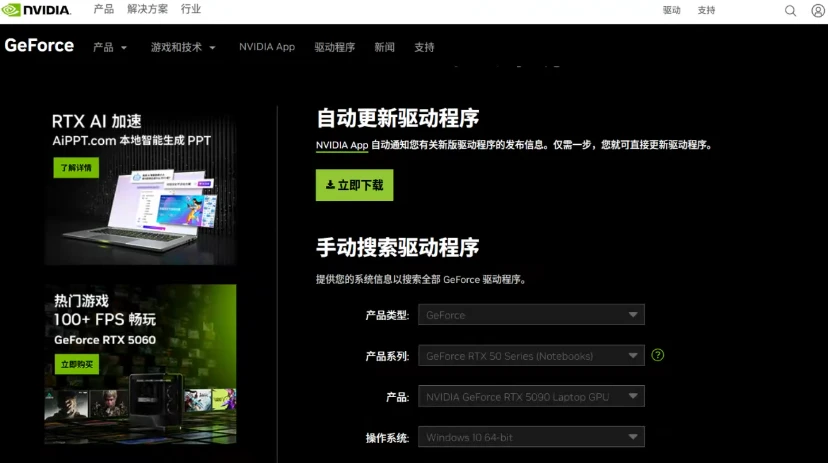Go to the 驱动程序 tab in GeForce nav
Viewport: 828px width, 463px height.
(334, 47)
